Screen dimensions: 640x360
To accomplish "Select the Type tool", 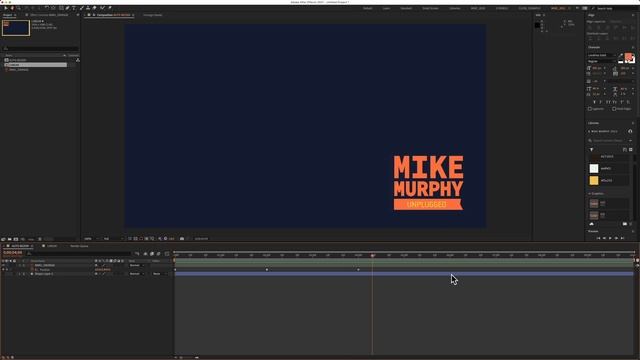I will [x=74, y=8].
